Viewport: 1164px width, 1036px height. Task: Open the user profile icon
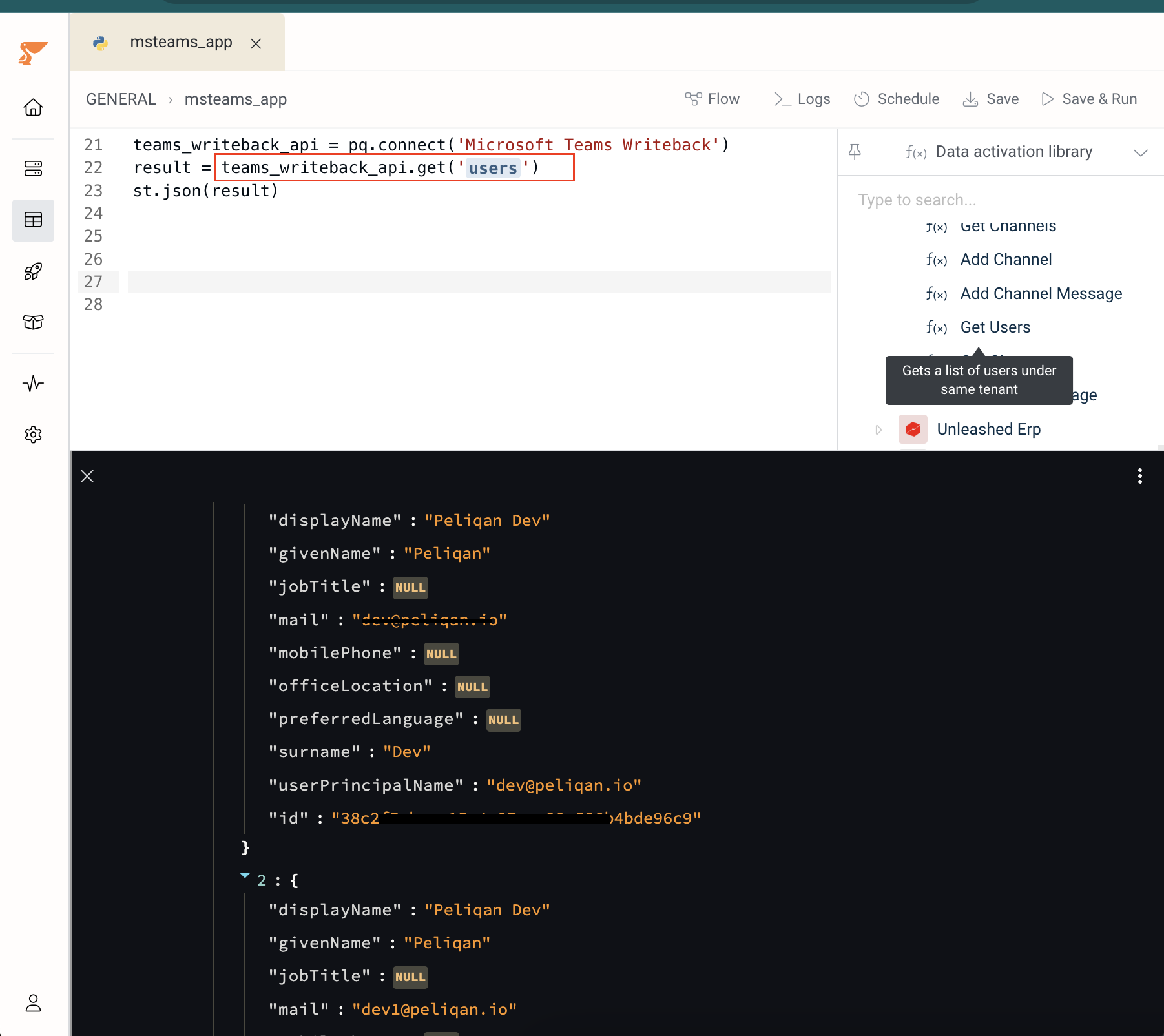coord(33,1003)
